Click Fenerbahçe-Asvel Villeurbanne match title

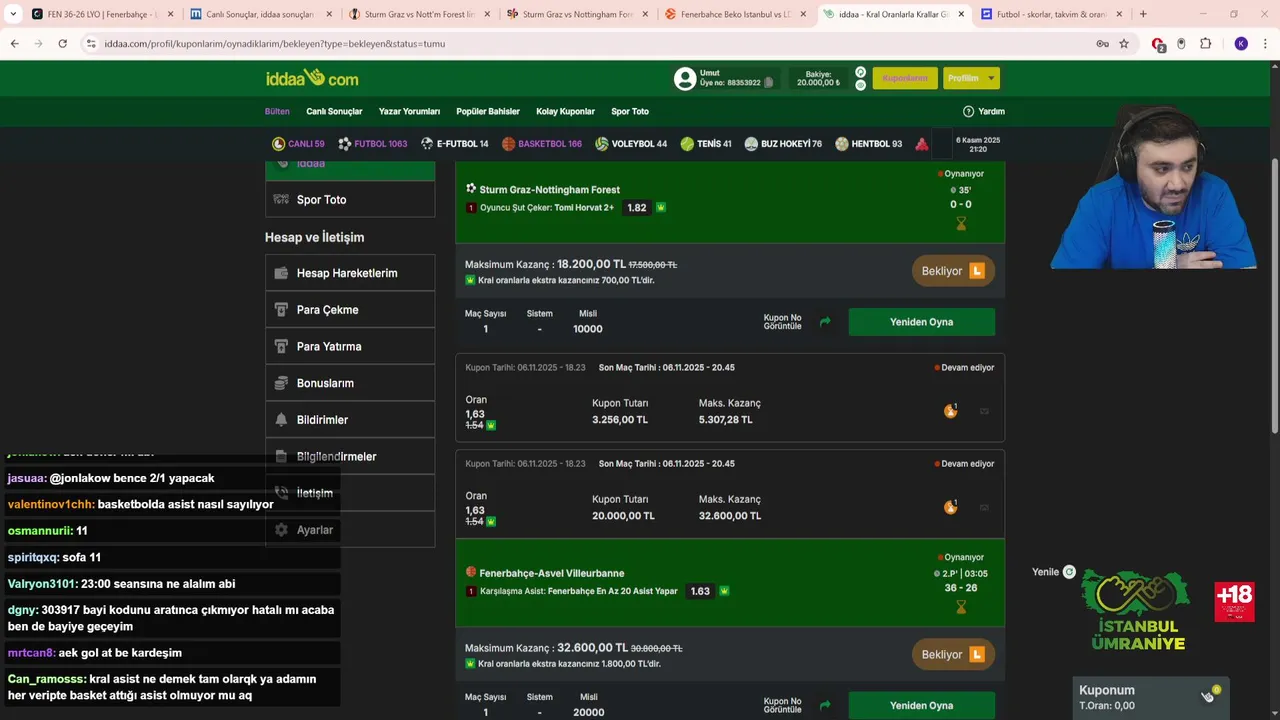click(x=551, y=573)
